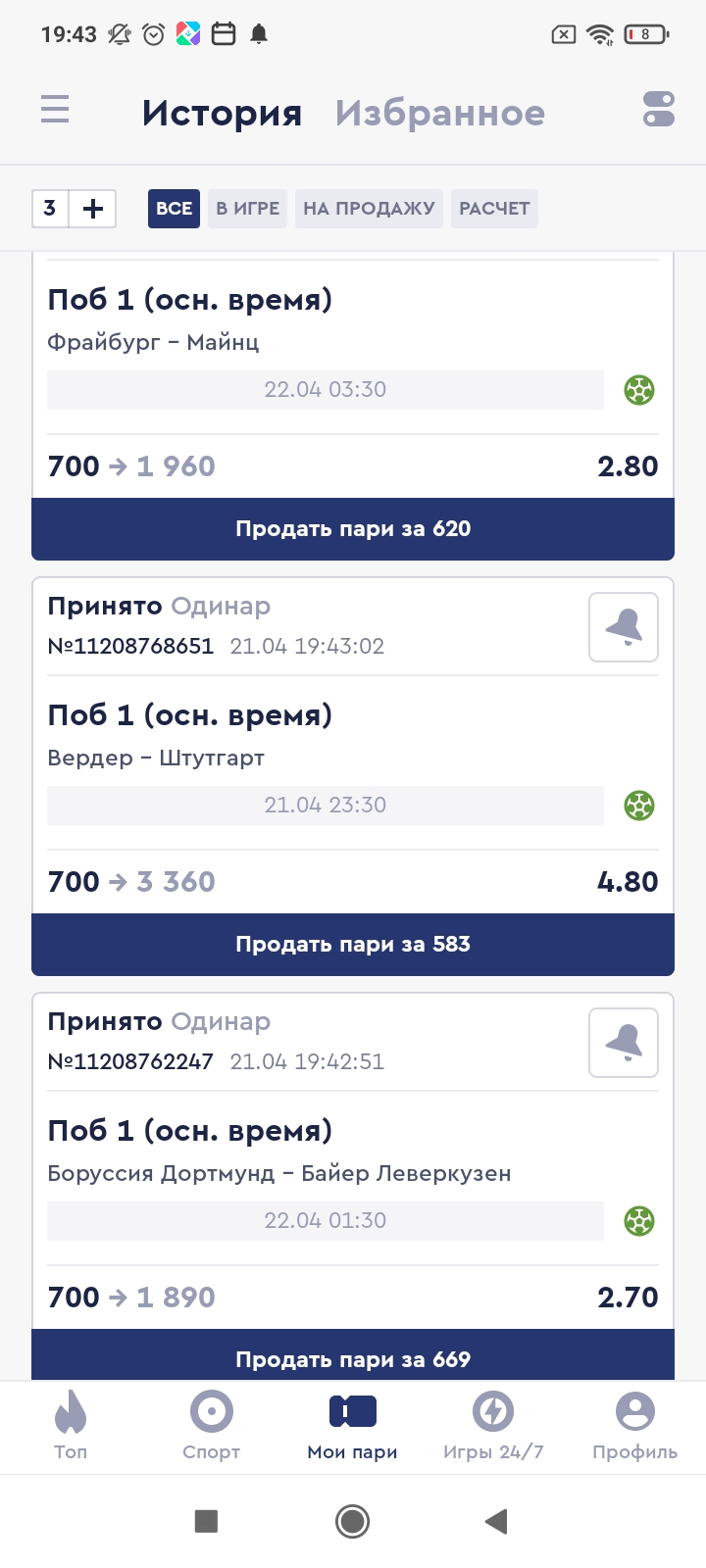Switch to the Избранное tab

[439, 113]
